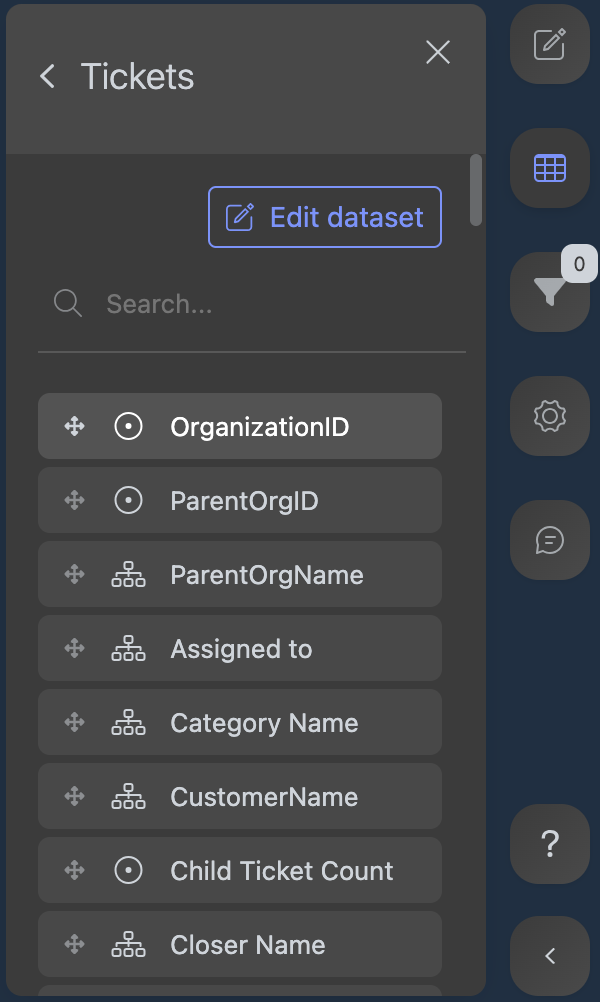
Task: Grab the move handle on CustomerName
Action: click(x=75, y=797)
